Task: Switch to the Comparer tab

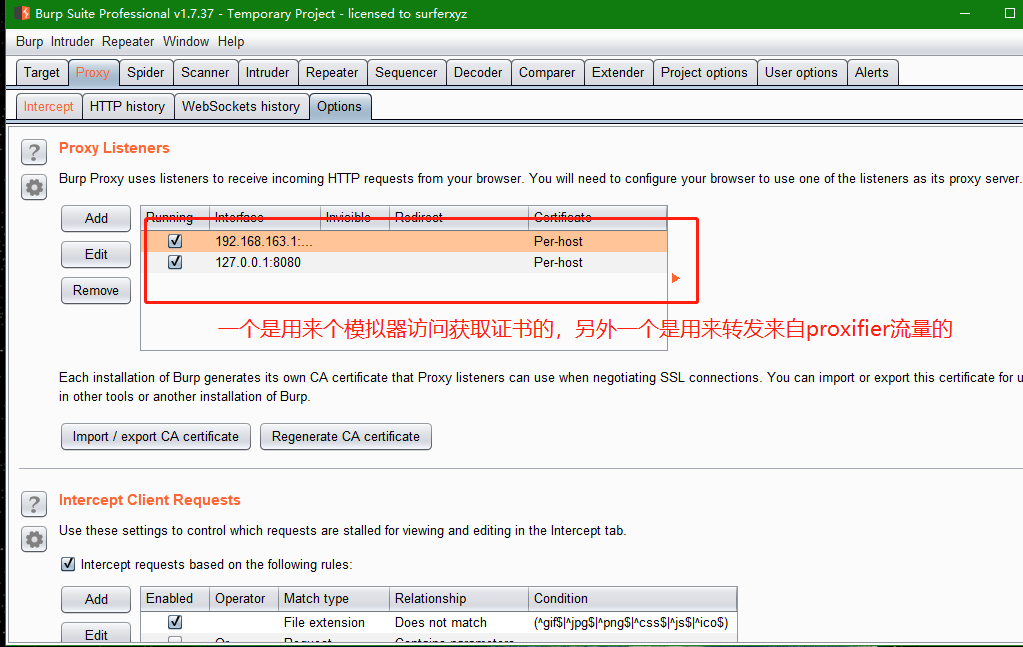Action: pos(547,72)
